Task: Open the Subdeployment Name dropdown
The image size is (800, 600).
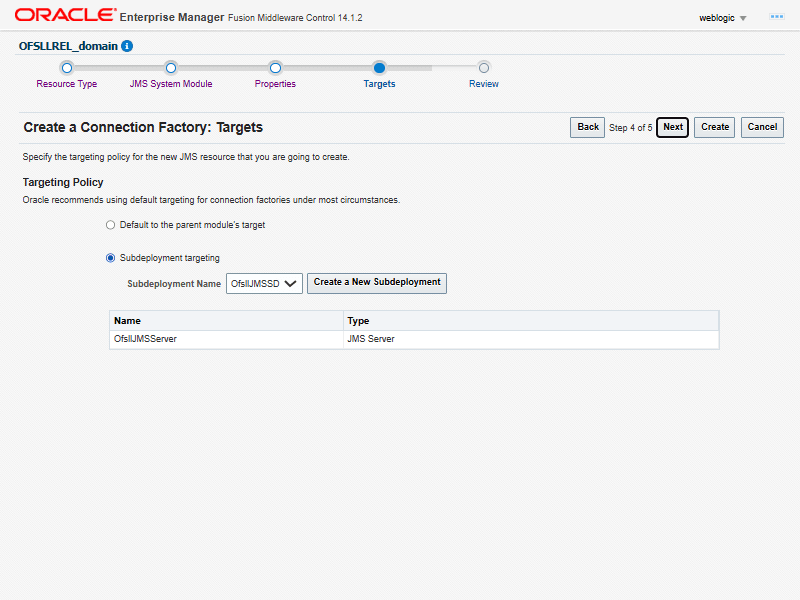Action: click(264, 284)
